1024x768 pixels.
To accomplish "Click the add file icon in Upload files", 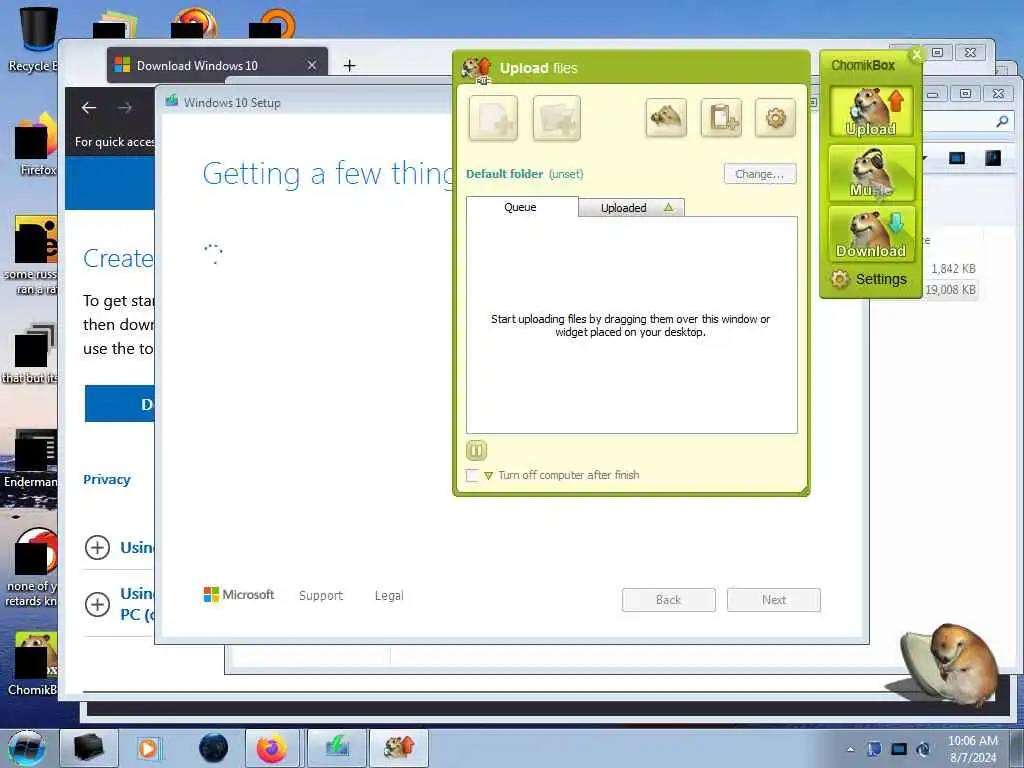I will pyautogui.click(x=493, y=118).
